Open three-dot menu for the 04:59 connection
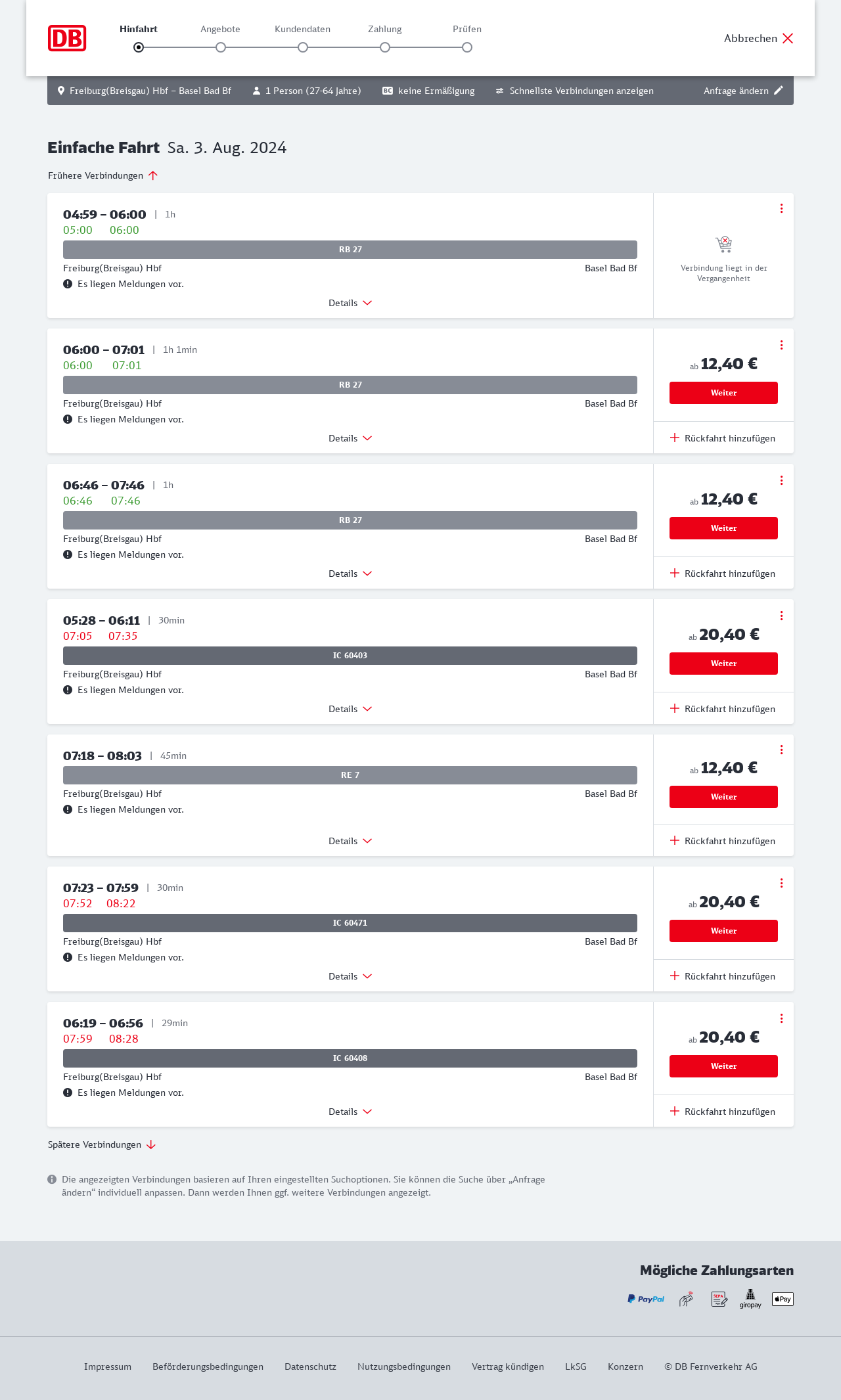Image resolution: width=841 pixels, height=1400 pixels. coord(781,208)
